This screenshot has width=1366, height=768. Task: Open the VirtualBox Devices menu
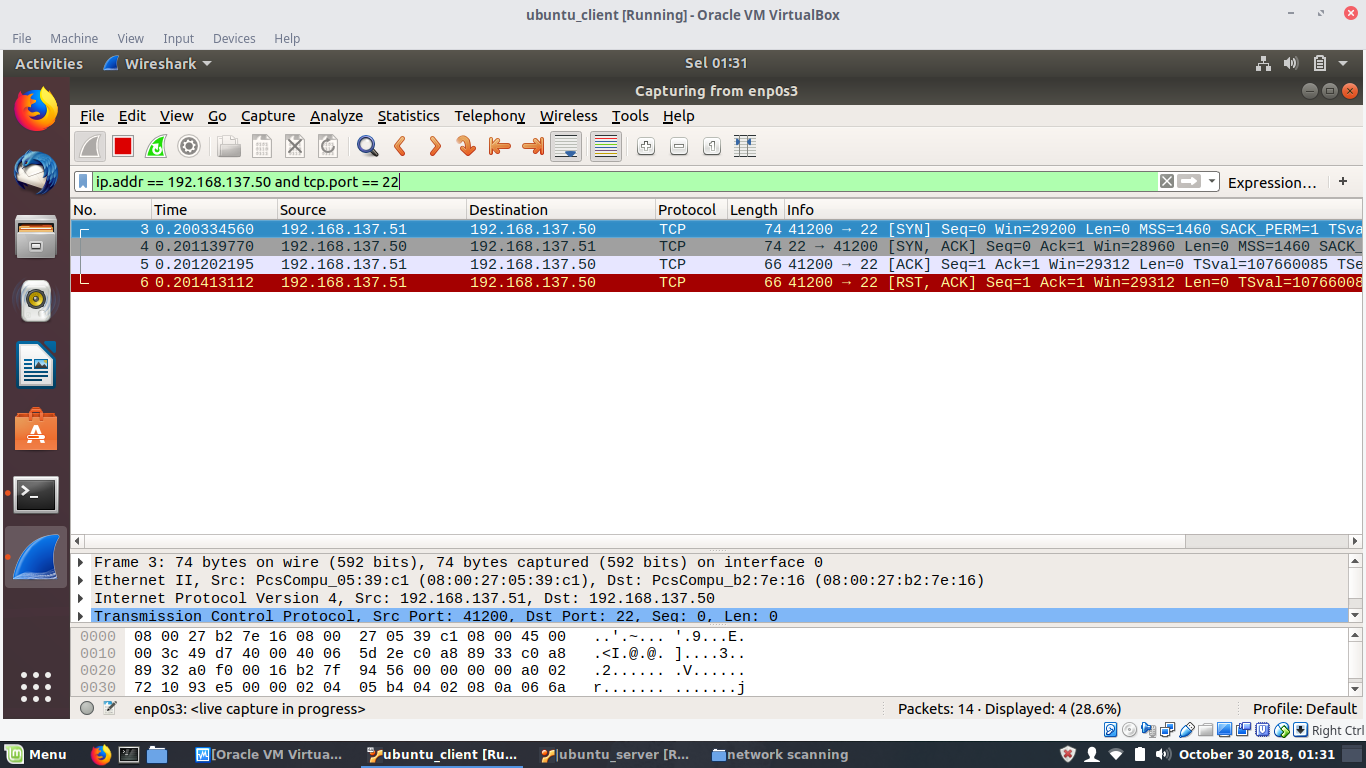coord(234,38)
